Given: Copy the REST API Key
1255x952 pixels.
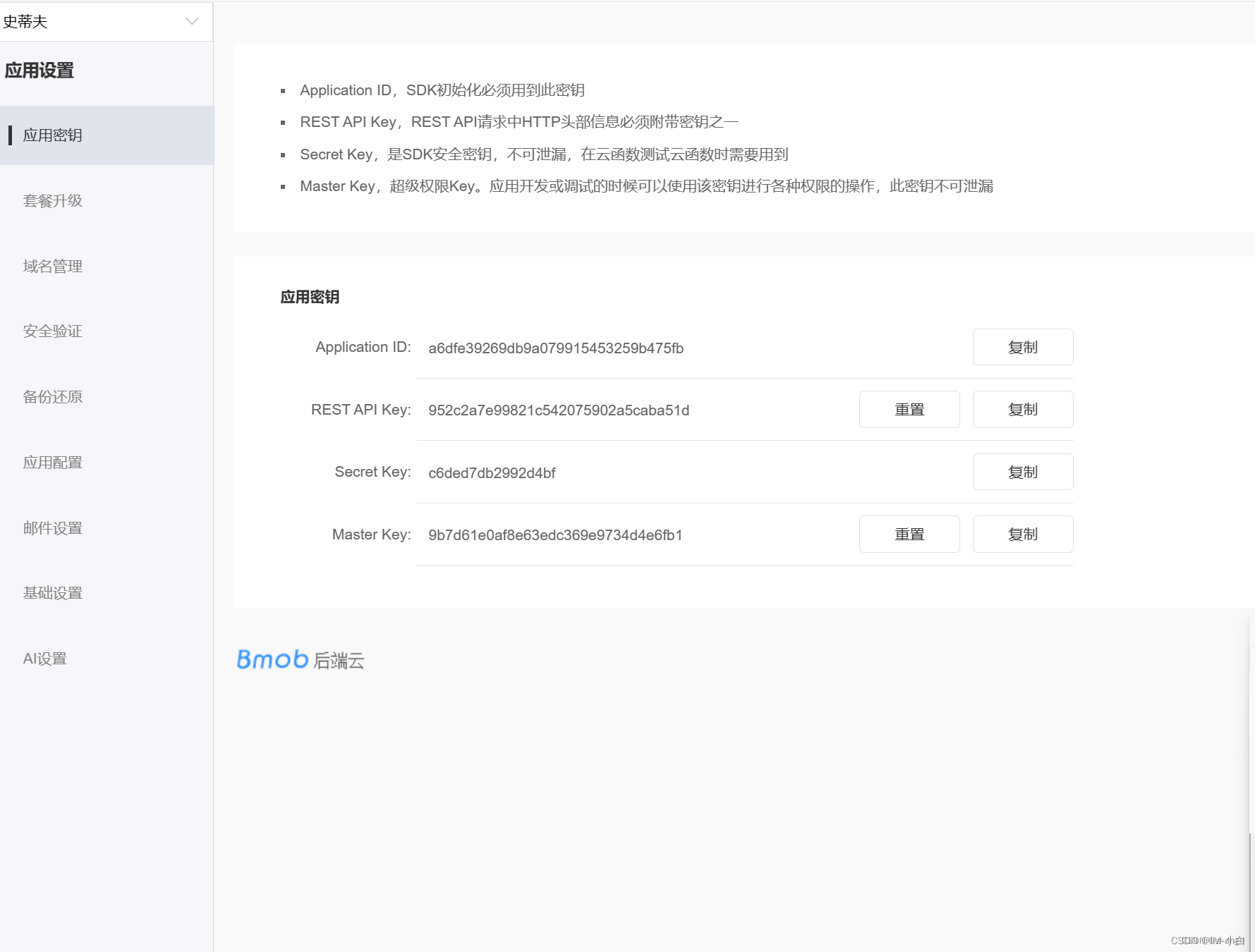Looking at the screenshot, I should click(1022, 409).
